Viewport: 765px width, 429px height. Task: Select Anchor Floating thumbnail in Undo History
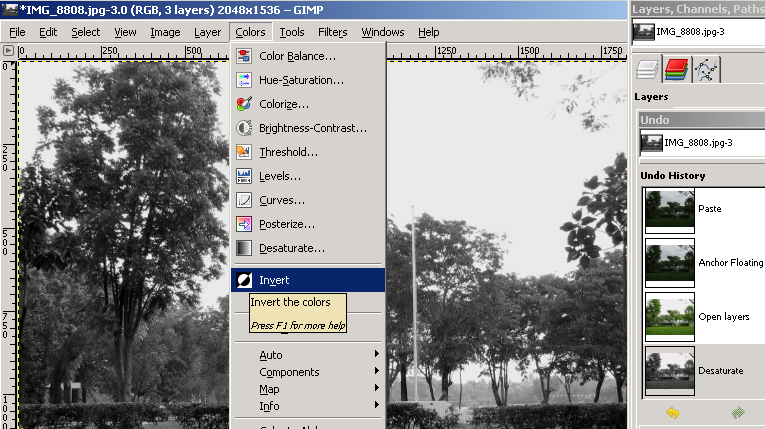670,265
